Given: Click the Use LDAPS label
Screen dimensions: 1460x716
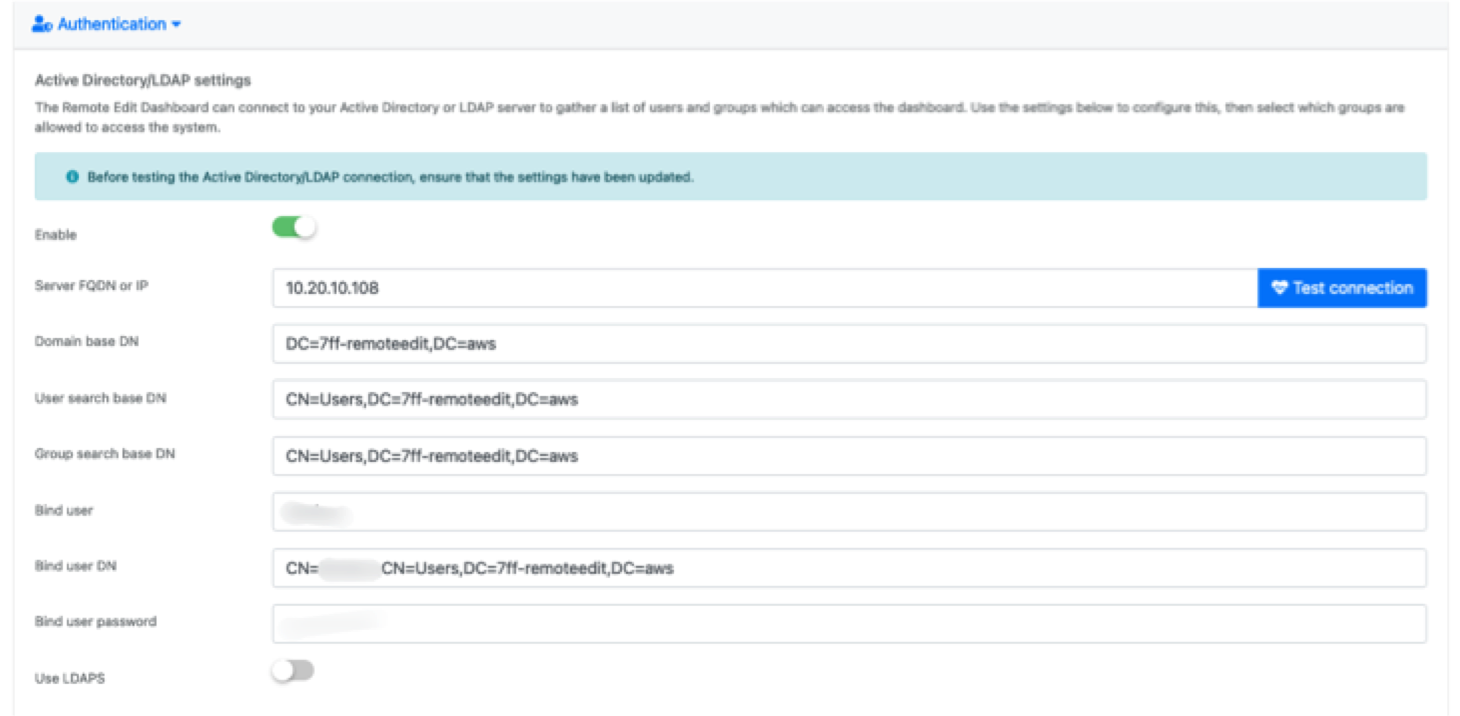Looking at the screenshot, I should pos(70,678).
